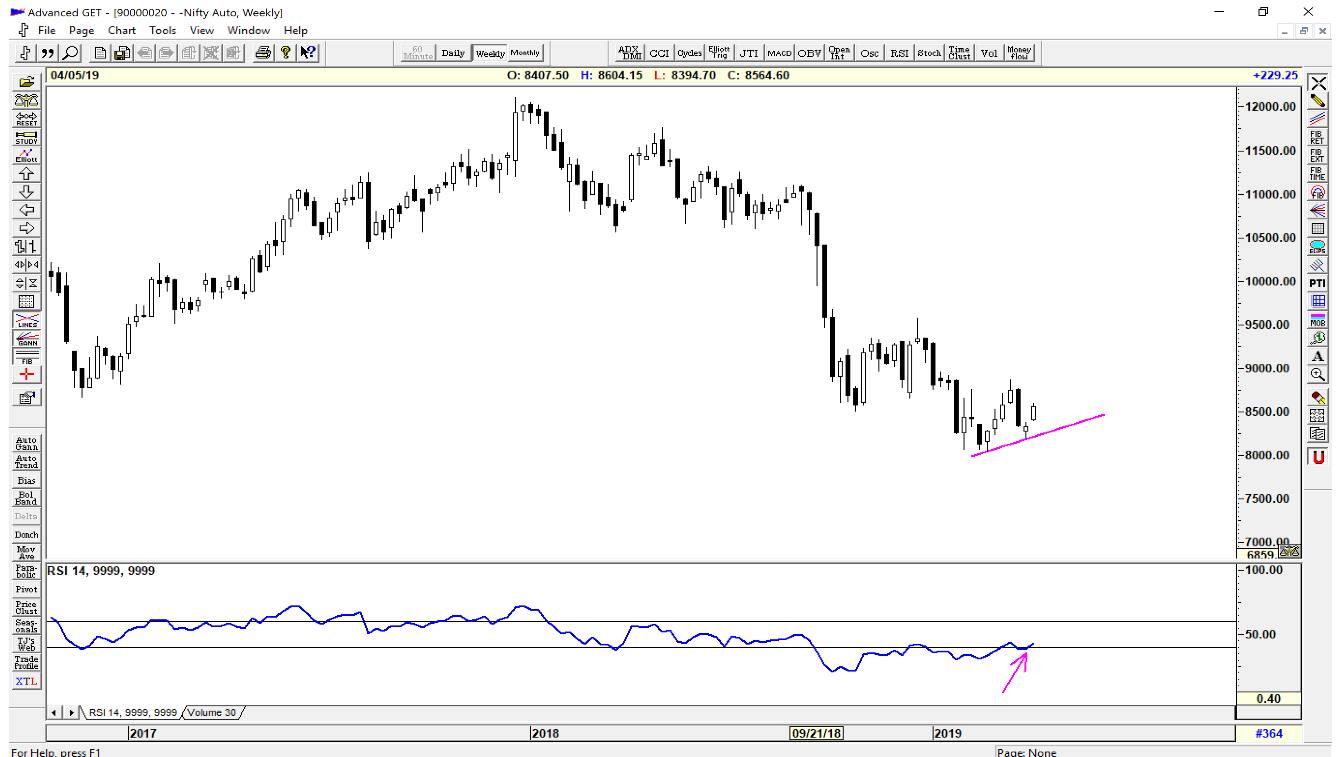The image size is (1337, 757).
Task: Open the Tools menu
Action: [x=163, y=31]
